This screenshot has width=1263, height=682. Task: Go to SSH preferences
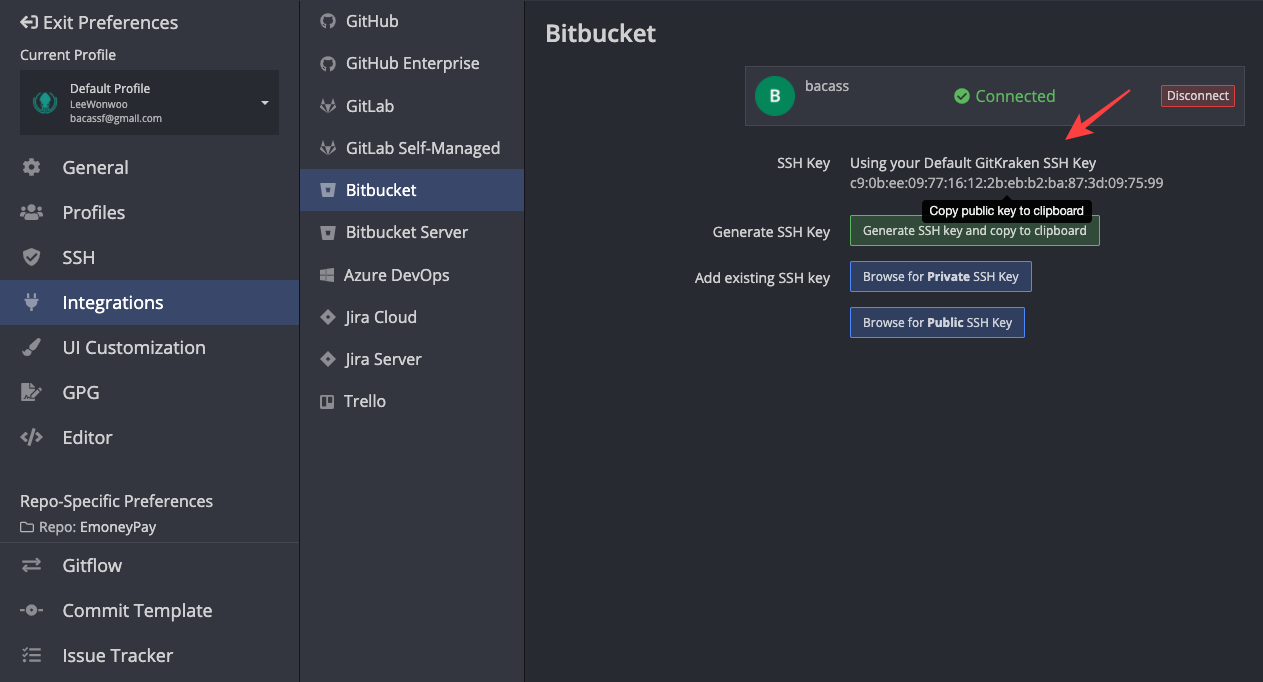[x=149, y=257]
